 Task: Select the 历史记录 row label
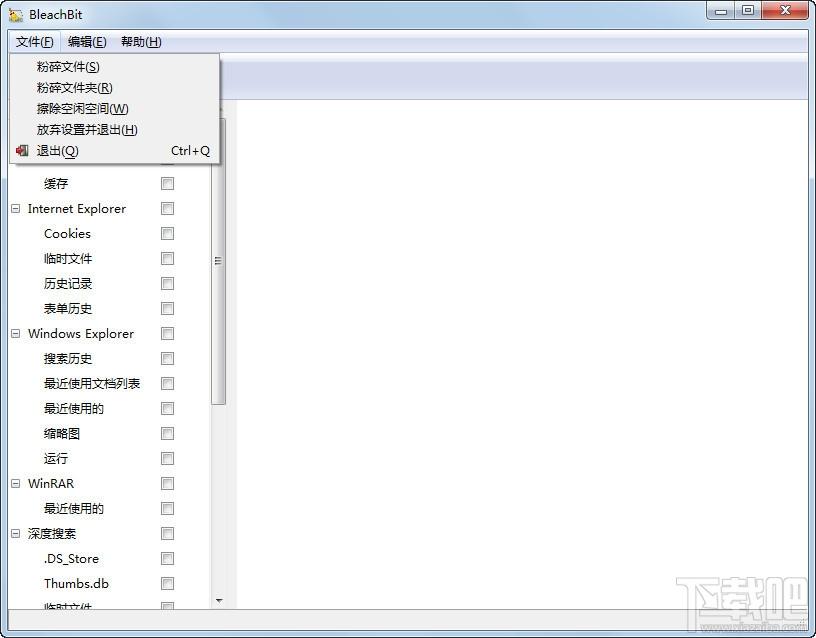click(68, 284)
